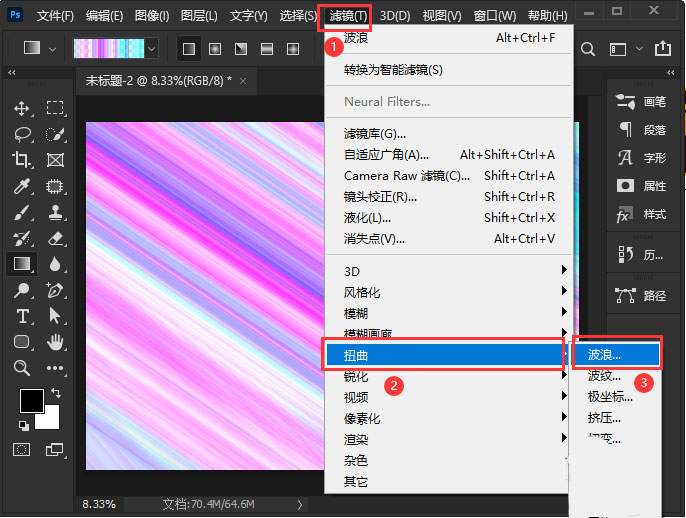The width and height of the screenshot is (686, 518).
Task: Select the Move tool
Action: pos(21,108)
